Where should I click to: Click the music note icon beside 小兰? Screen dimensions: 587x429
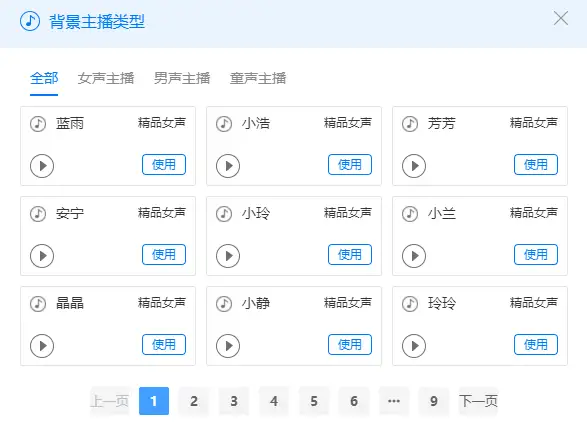pos(410,214)
